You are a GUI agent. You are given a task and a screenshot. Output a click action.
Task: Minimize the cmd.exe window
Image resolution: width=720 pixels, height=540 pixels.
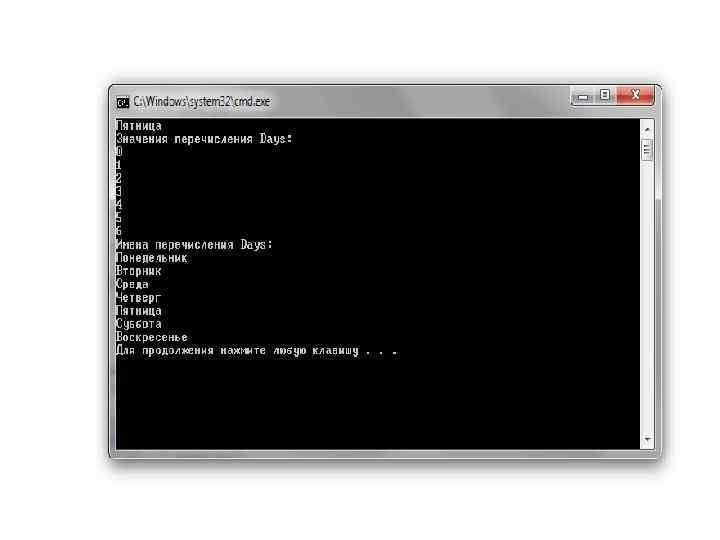(x=583, y=96)
